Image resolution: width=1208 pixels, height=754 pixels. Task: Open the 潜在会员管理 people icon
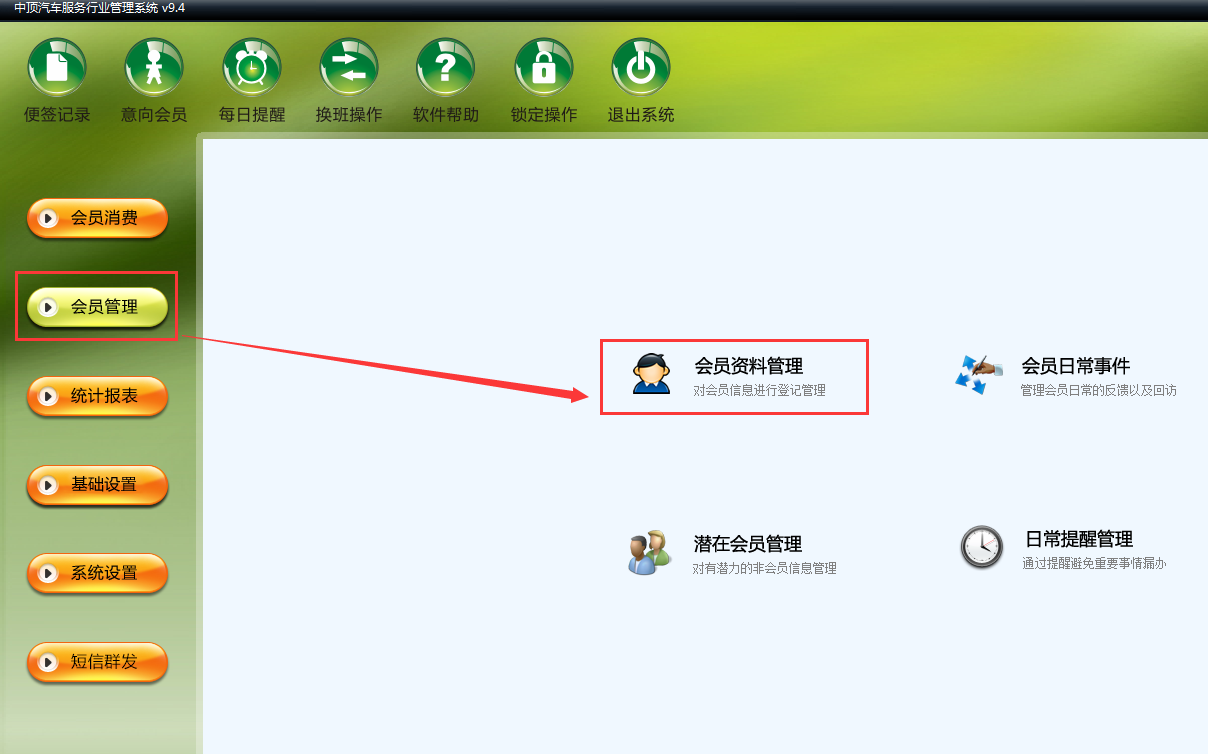point(650,552)
